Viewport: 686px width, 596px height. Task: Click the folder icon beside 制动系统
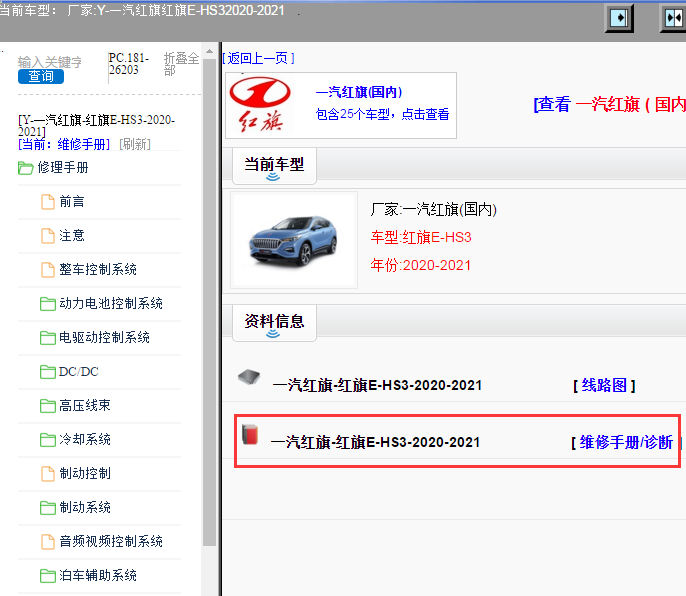tap(48, 508)
